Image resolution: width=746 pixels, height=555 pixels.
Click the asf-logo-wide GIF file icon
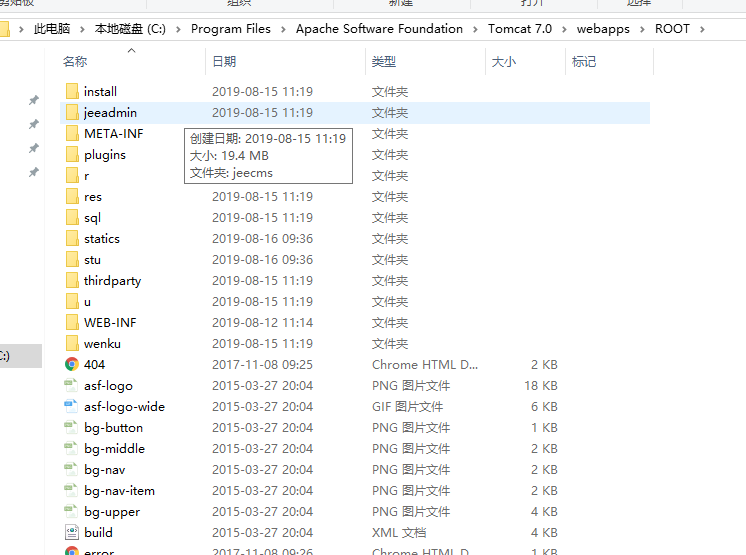click(71, 407)
